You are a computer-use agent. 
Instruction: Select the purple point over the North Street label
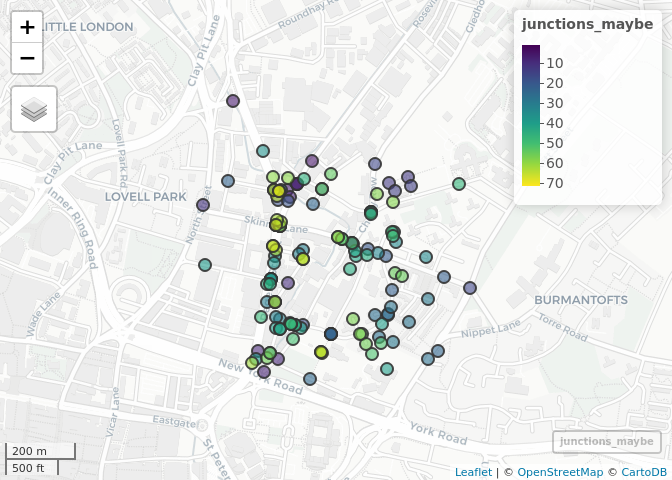pyautogui.click(x=203, y=205)
